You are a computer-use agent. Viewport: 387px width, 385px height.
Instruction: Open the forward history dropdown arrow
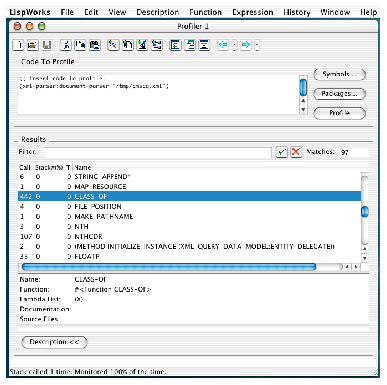pyautogui.click(x=257, y=45)
